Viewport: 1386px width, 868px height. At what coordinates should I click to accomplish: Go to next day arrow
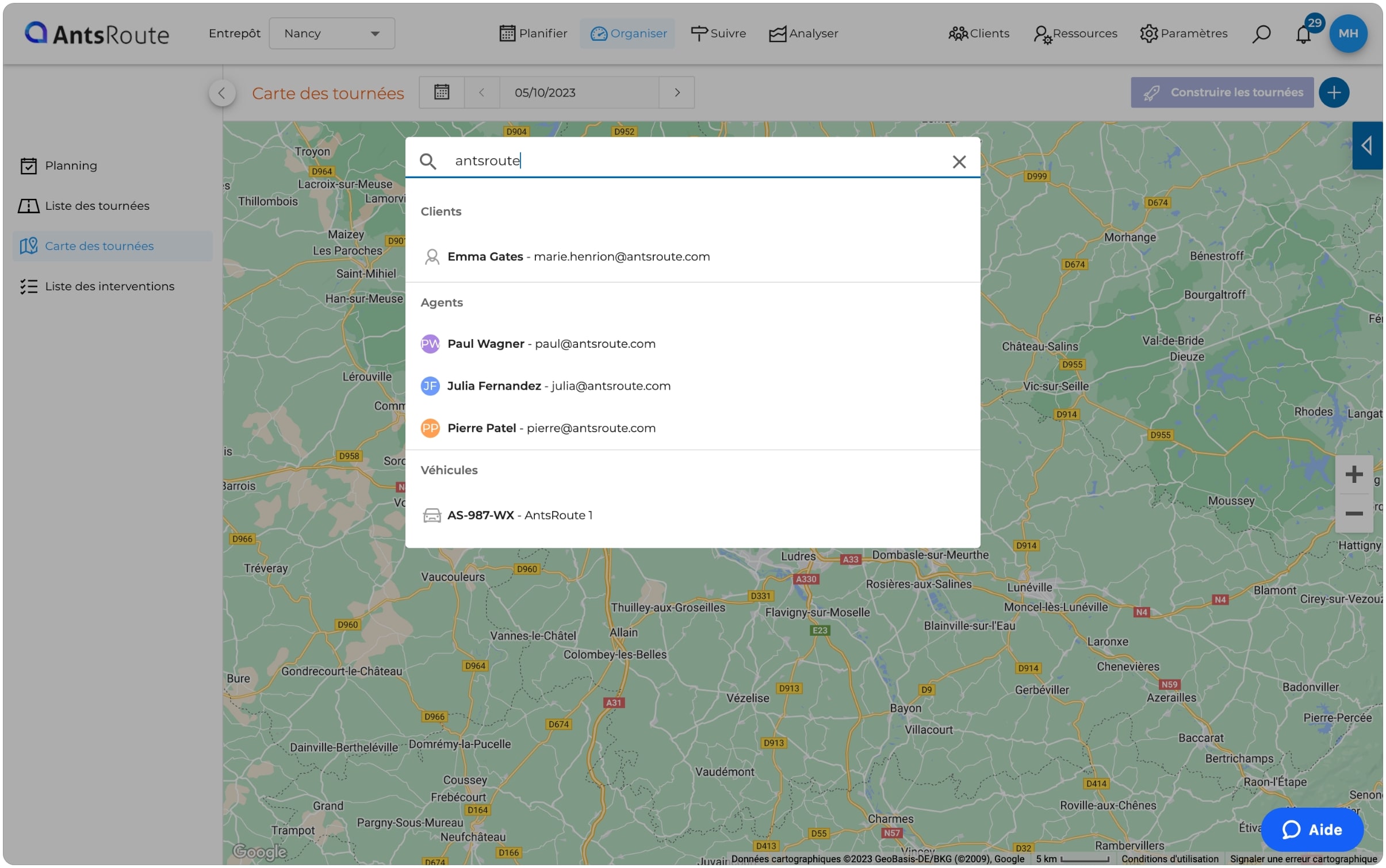pyautogui.click(x=677, y=92)
